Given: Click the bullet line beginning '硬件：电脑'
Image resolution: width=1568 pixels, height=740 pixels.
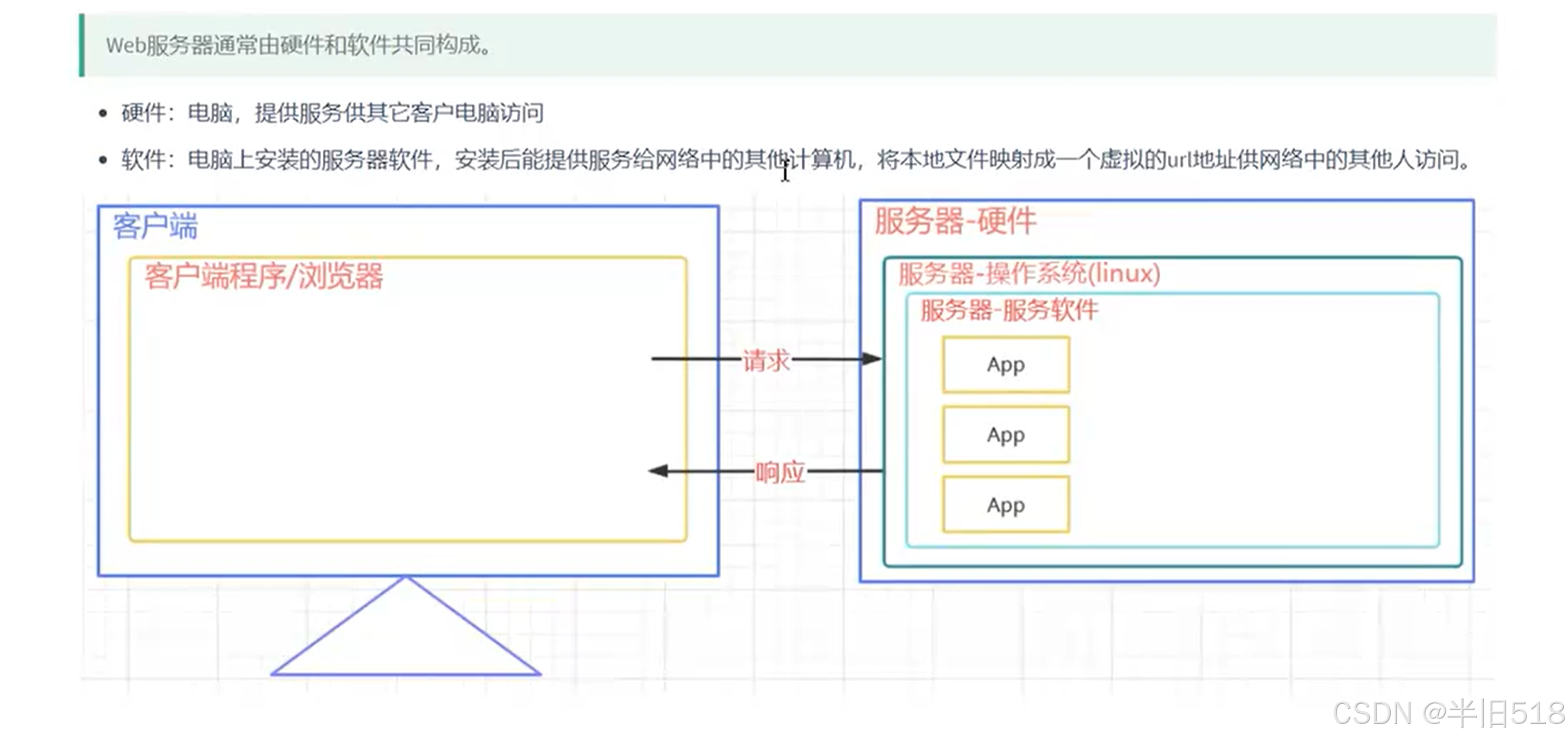Looking at the screenshot, I should pyautogui.click(x=332, y=113).
